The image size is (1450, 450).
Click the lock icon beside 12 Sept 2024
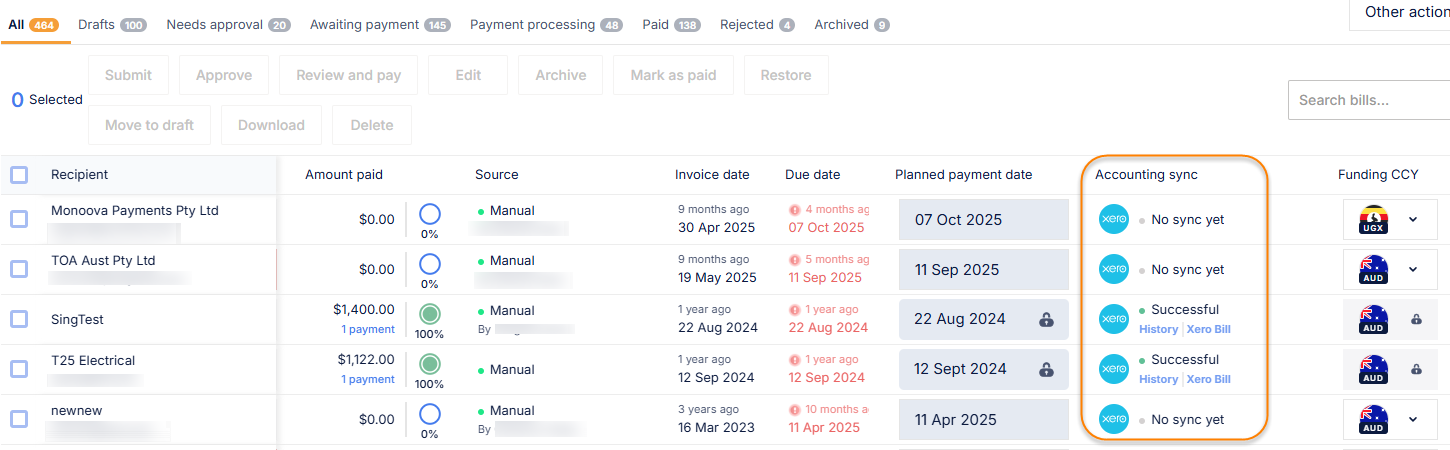coord(1046,370)
